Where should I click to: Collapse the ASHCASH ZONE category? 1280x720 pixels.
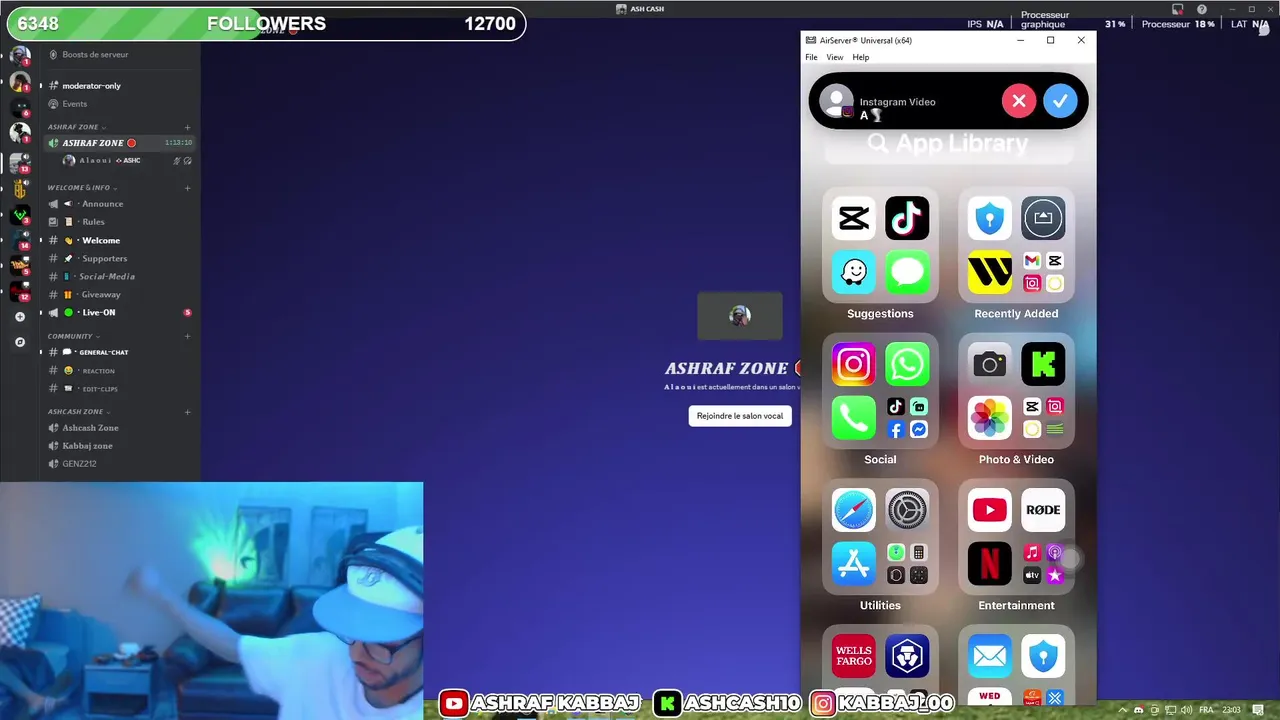click(78, 412)
